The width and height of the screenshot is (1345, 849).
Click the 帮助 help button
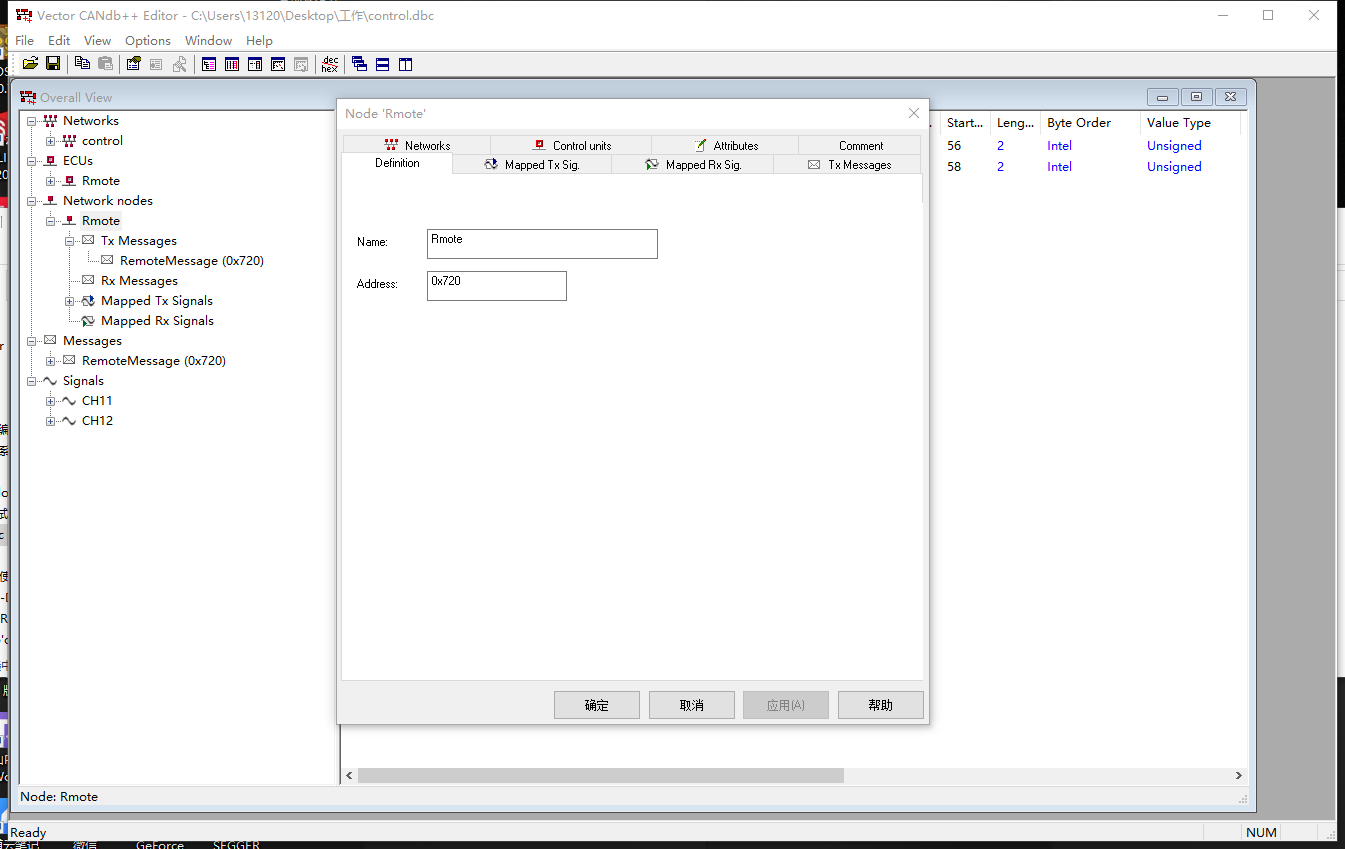tap(880, 704)
